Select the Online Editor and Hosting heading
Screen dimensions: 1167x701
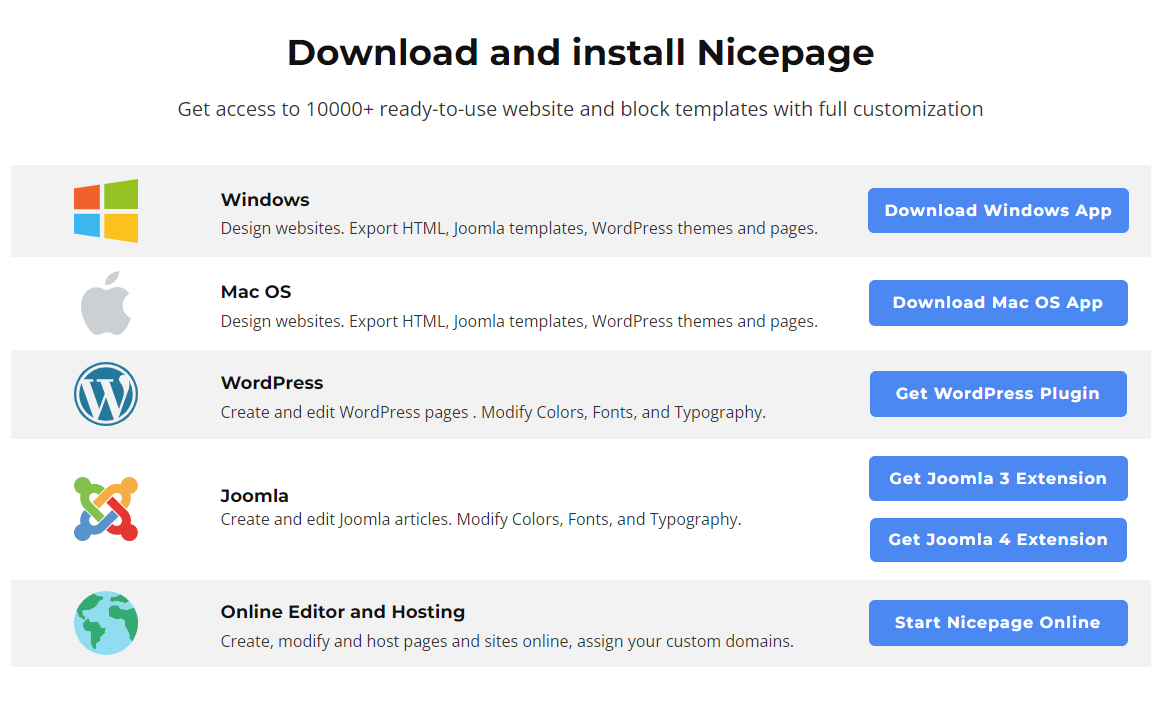pyautogui.click(x=343, y=612)
